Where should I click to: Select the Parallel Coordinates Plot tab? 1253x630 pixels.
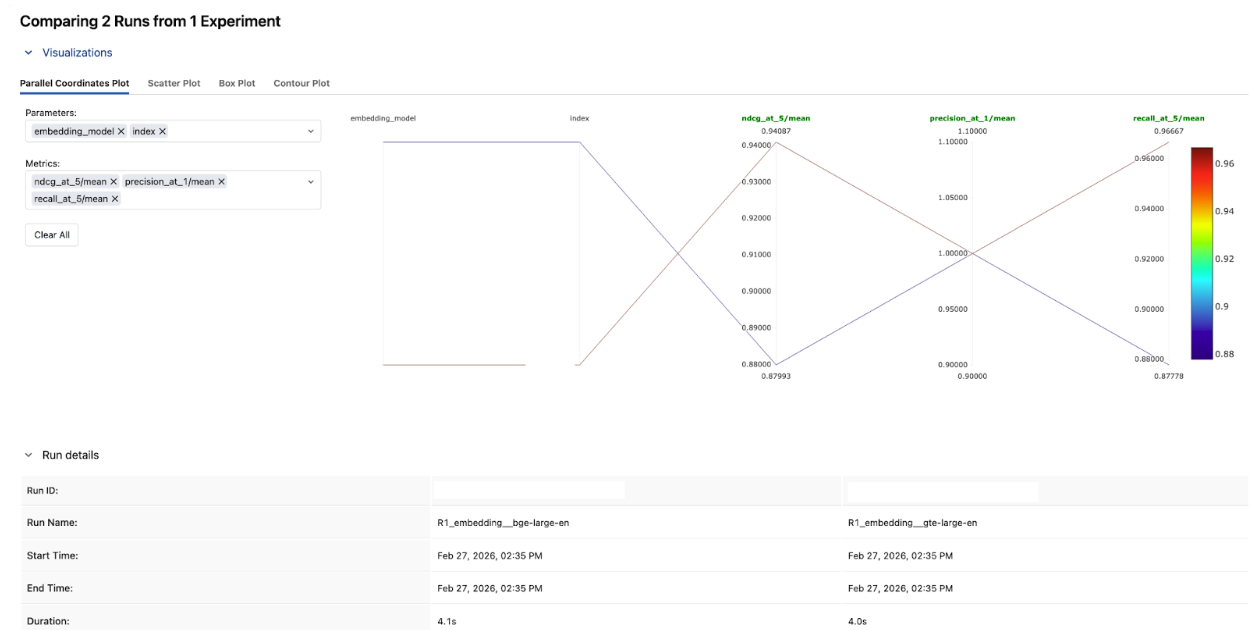(x=74, y=83)
